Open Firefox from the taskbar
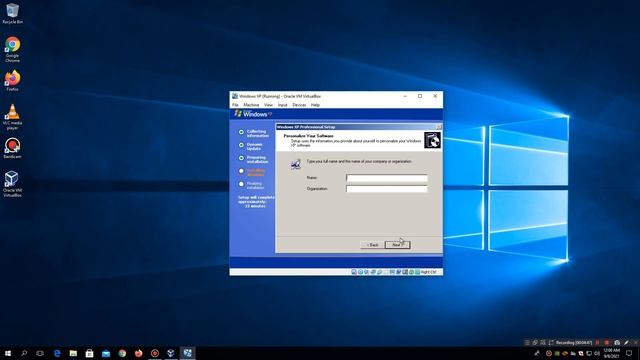The width and height of the screenshot is (640, 360). point(139,353)
